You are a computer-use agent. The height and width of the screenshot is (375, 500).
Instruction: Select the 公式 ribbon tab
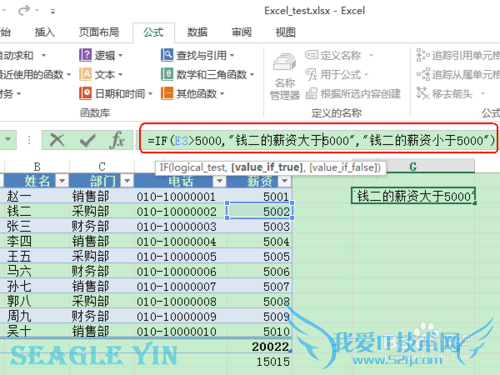pyautogui.click(x=153, y=32)
